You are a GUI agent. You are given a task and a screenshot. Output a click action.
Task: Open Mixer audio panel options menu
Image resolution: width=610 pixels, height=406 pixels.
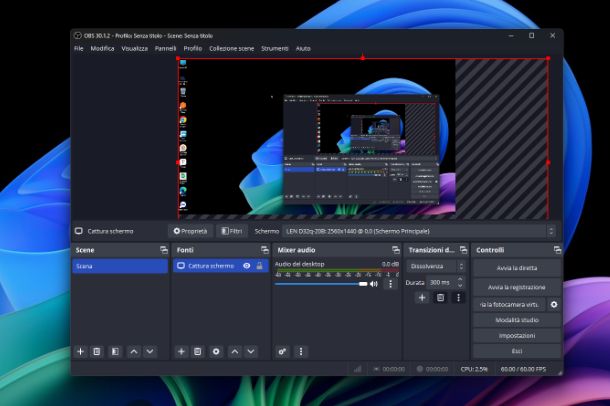coord(301,352)
